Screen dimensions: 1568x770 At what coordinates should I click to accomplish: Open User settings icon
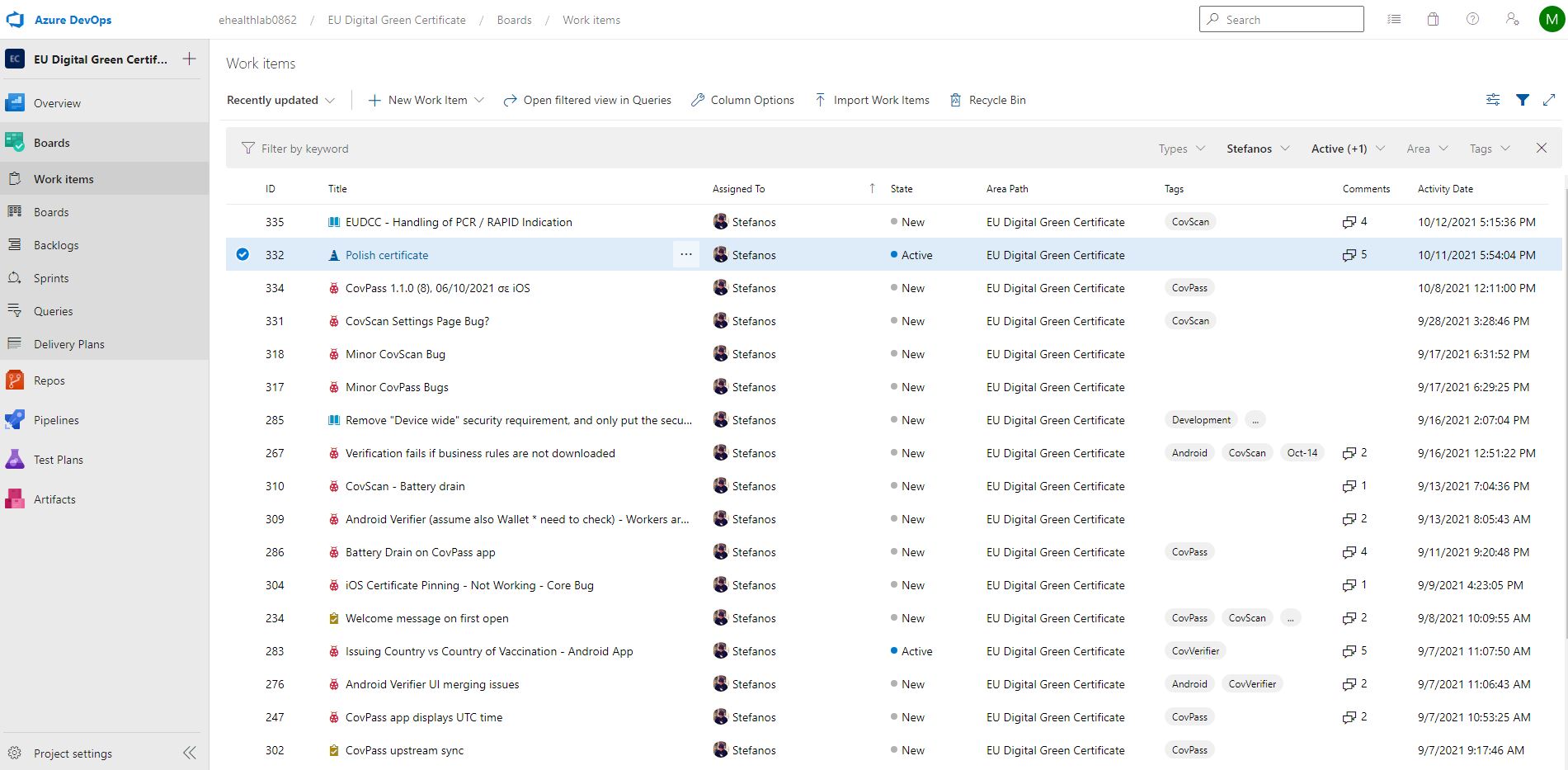[1512, 20]
